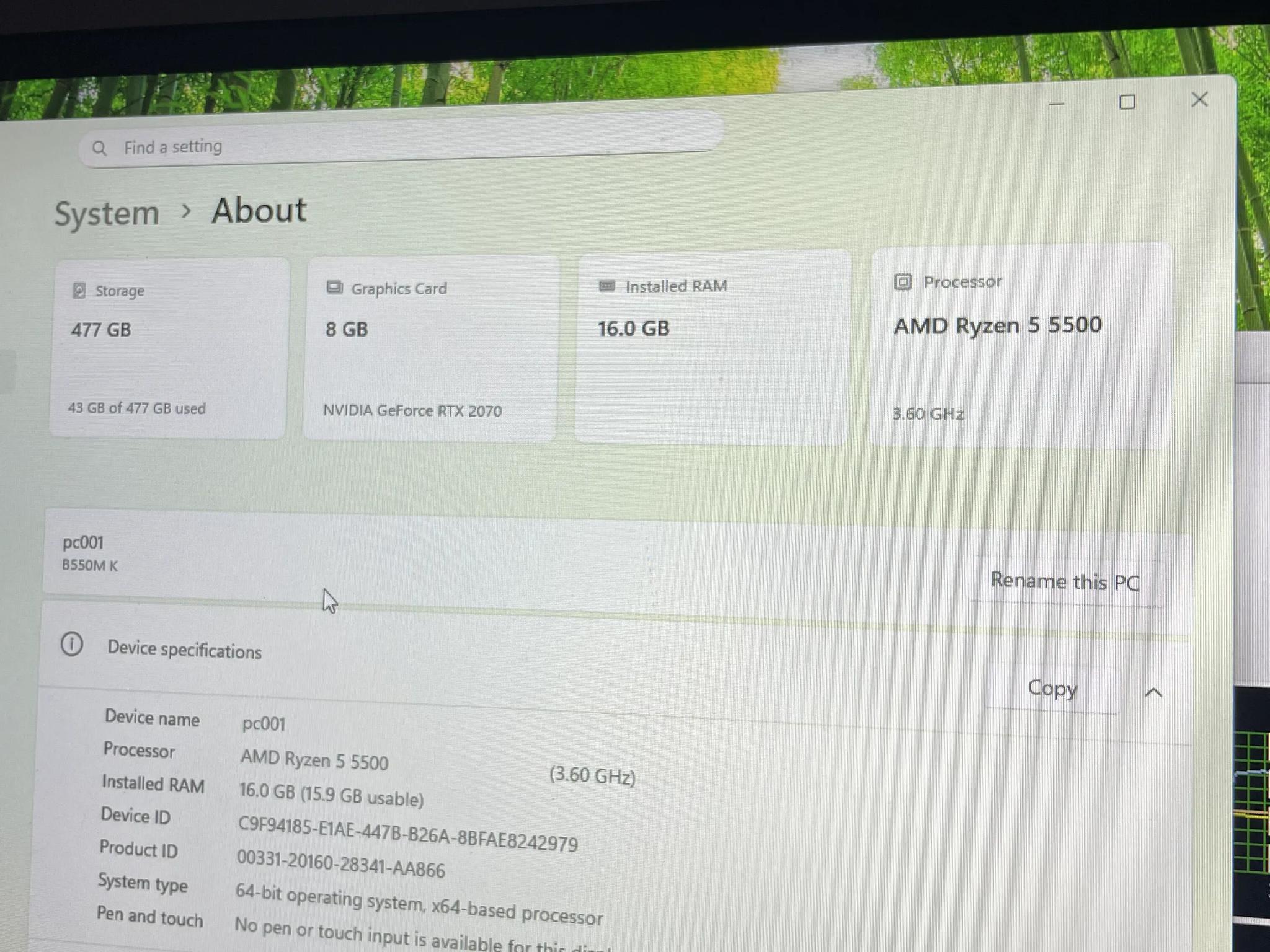
Task: Click the Find a setting search field
Action: [401, 140]
